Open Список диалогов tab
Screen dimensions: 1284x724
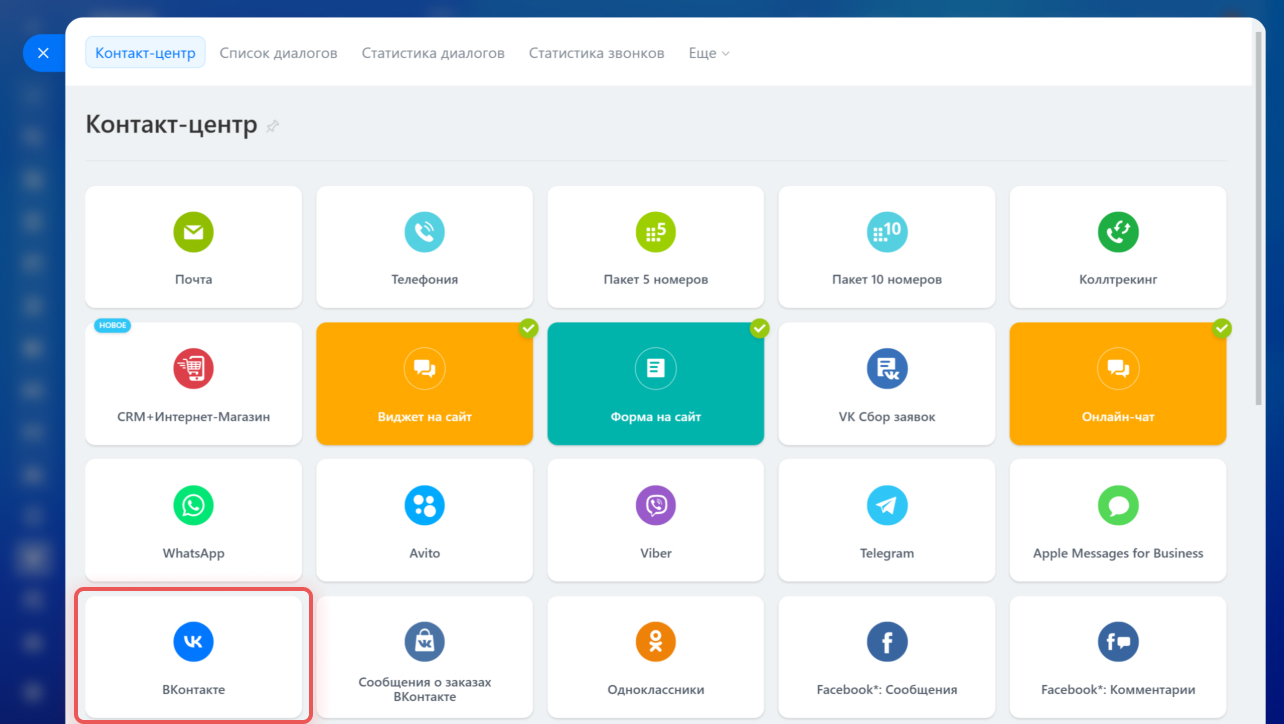coord(278,53)
